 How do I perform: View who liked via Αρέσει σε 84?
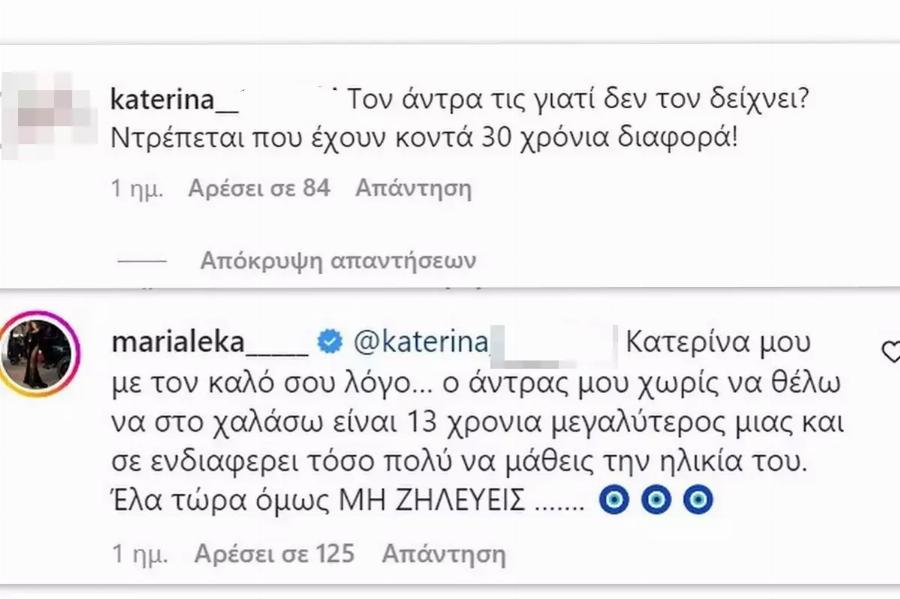coord(260,187)
